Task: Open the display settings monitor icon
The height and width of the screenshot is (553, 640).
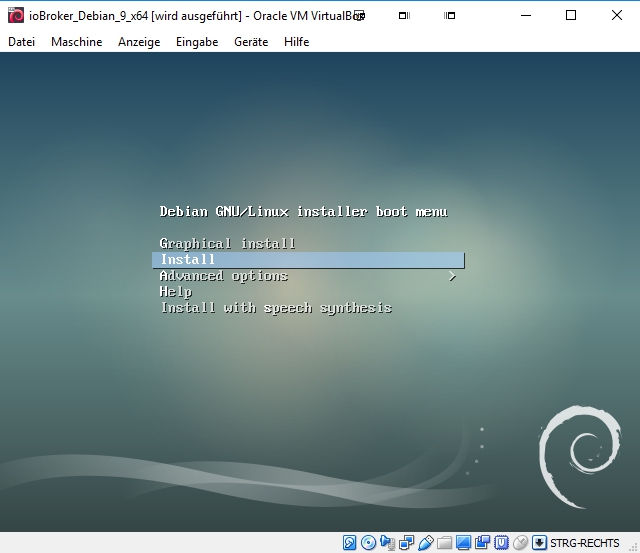Action: click(x=463, y=543)
